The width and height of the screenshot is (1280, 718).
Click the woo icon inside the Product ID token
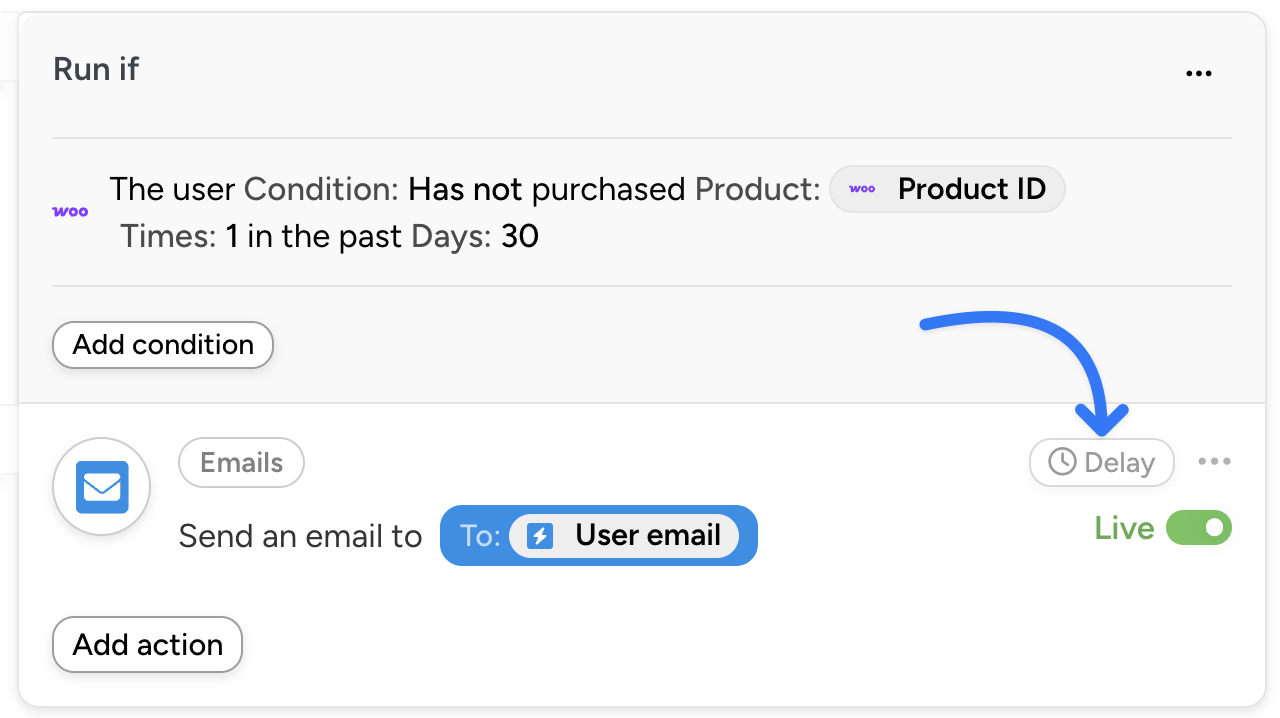[862, 189]
